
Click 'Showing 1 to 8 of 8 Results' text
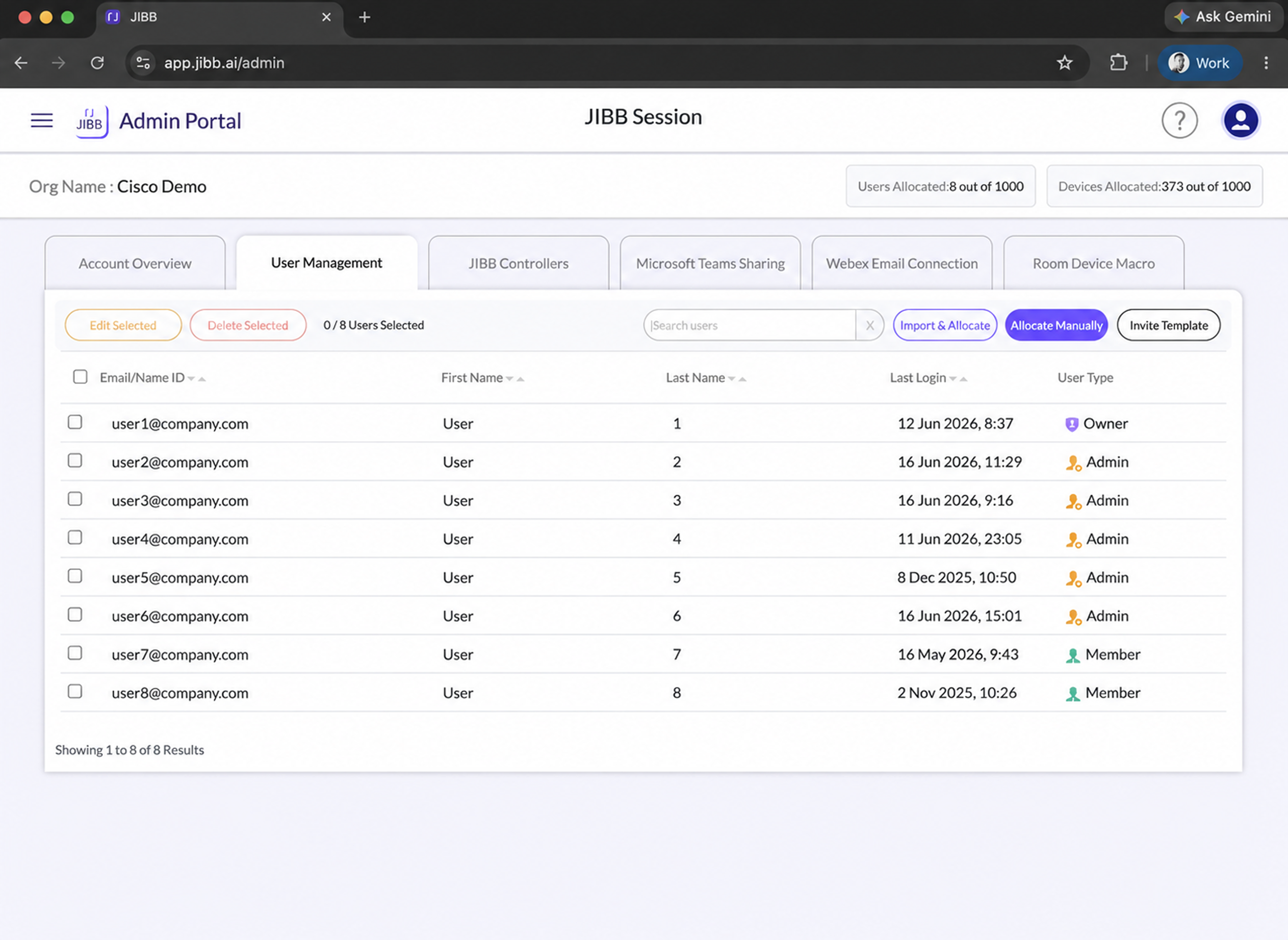130,750
